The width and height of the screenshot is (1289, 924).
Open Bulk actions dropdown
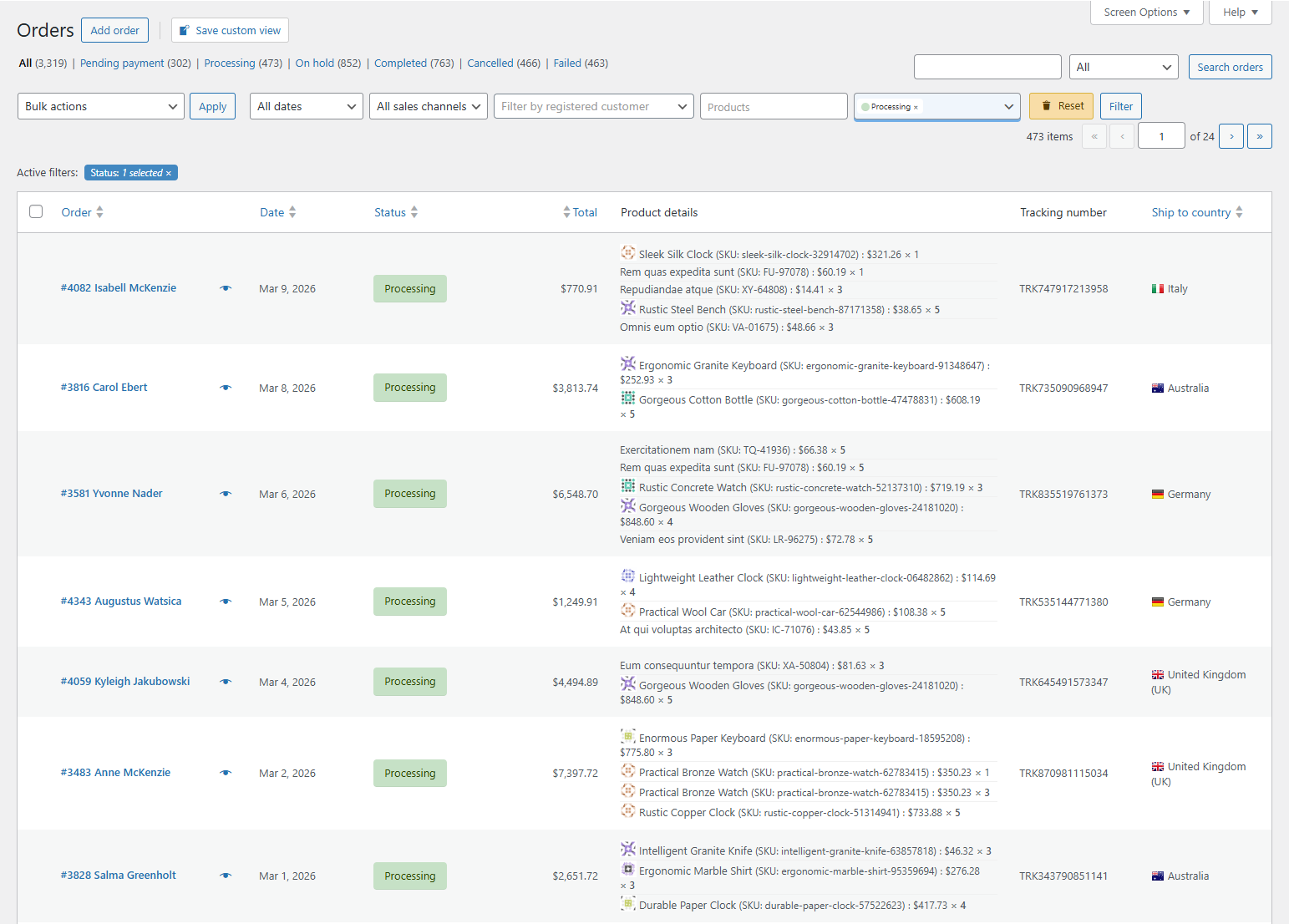[101, 106]
